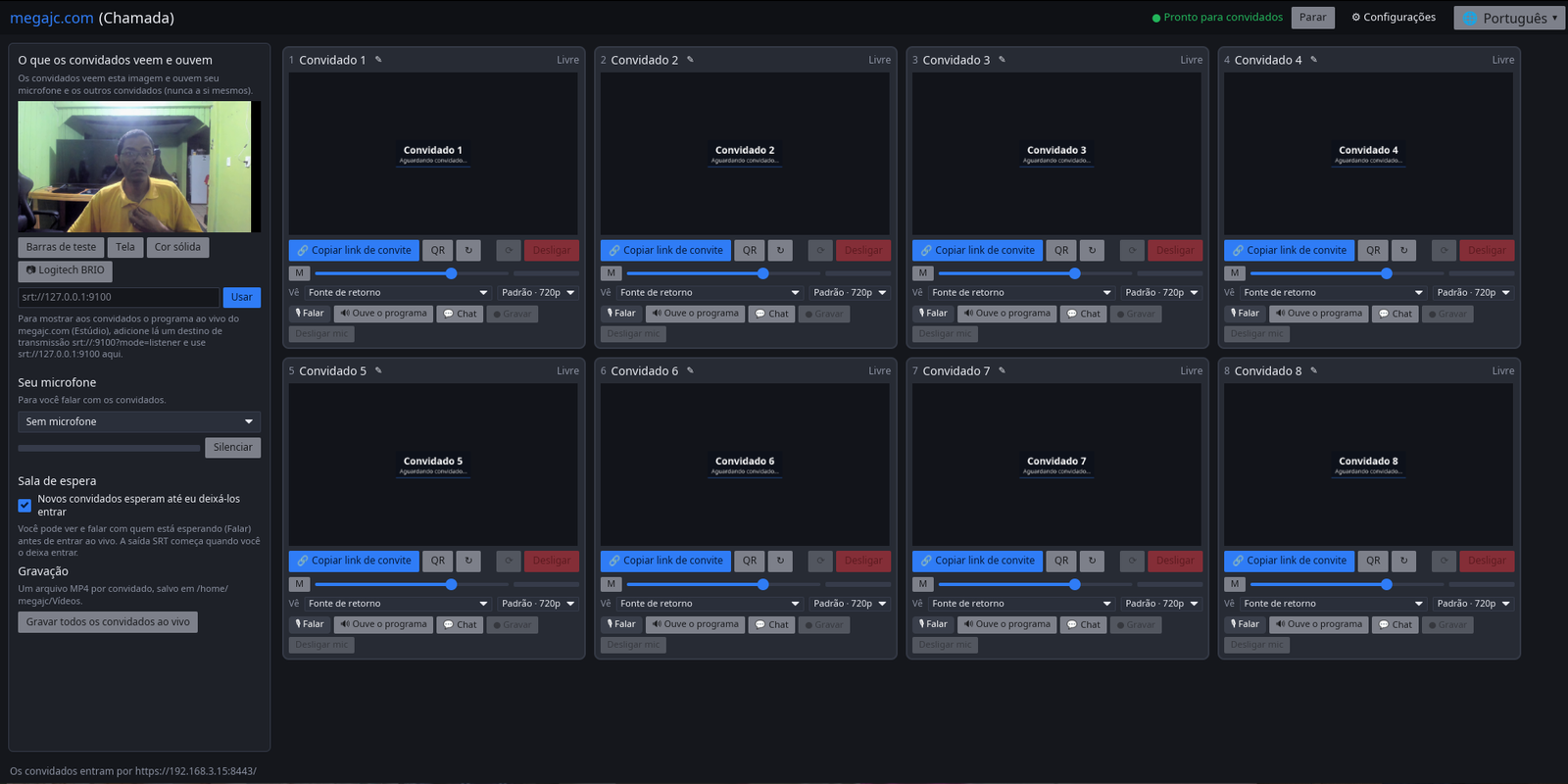Select the Logitech BRIO camera source
This screenshot has height=784, width=1568.
pos(65,270)
